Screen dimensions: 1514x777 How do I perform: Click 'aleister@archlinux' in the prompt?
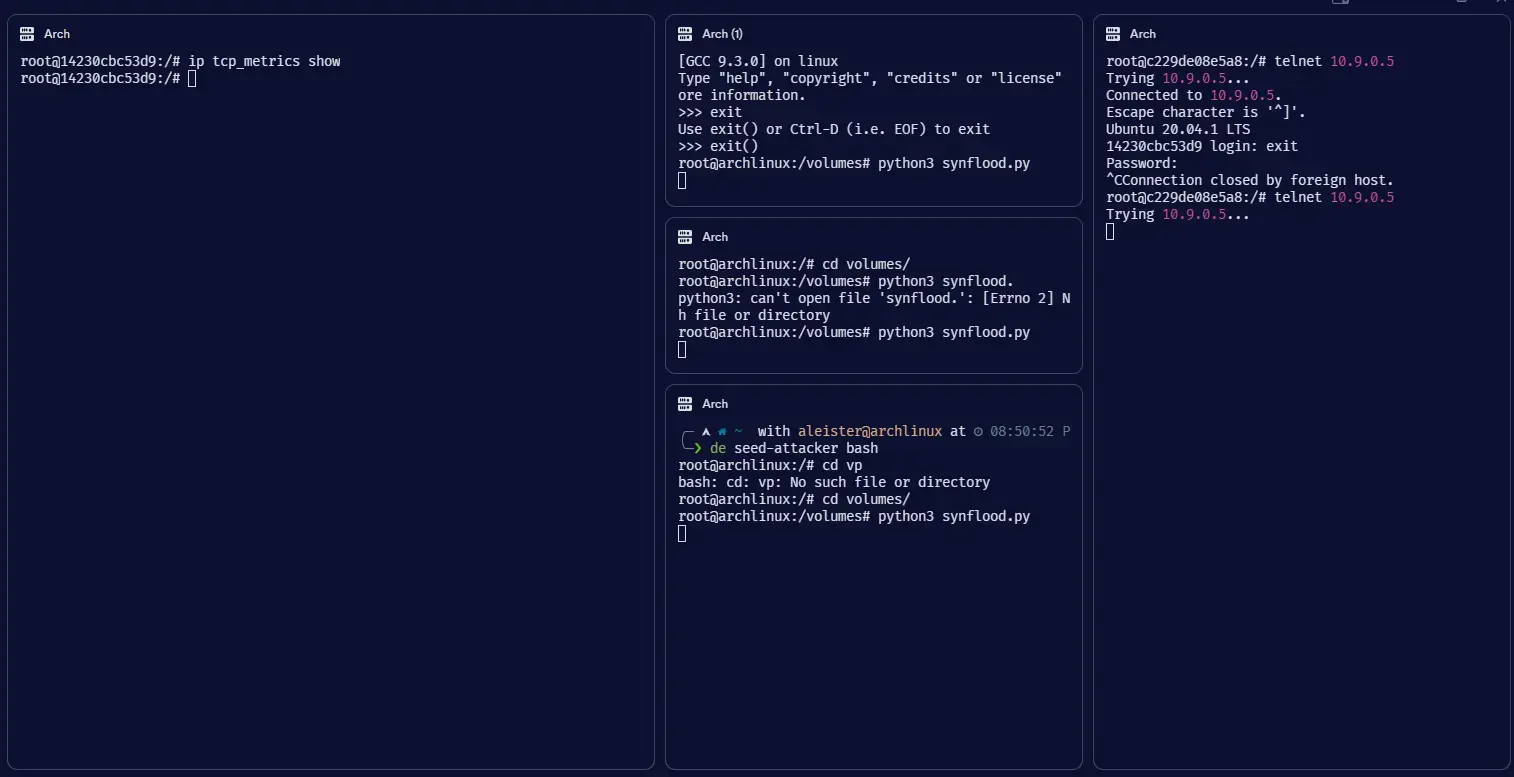coord(870,432)
